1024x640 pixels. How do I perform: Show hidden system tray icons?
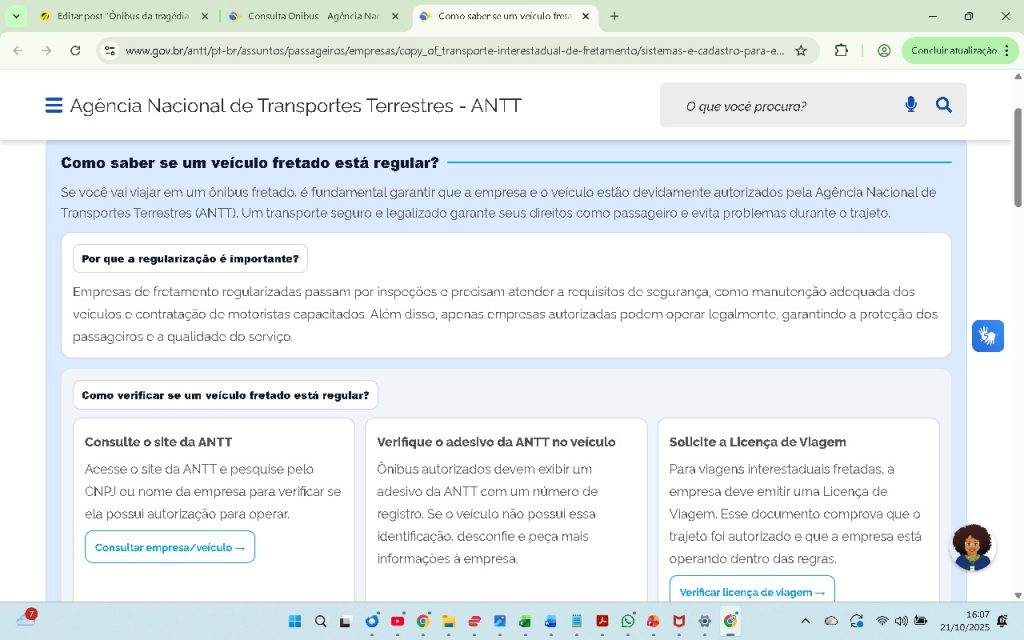[805, 620]
